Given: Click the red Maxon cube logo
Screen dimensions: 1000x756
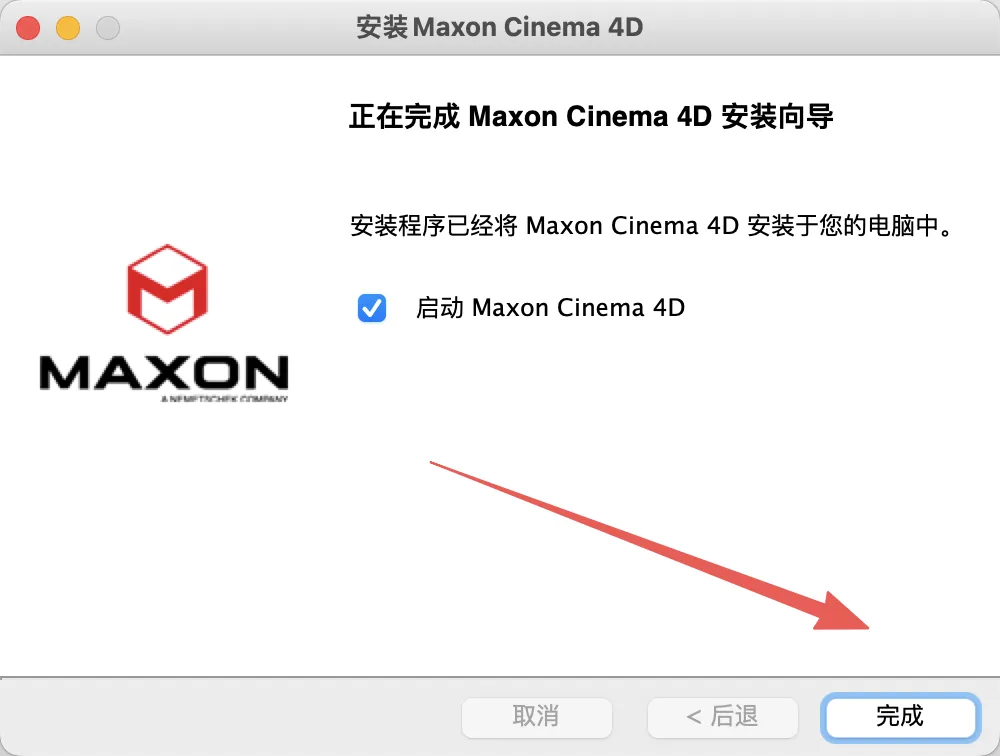Looking at the screenshot, I should tap(167, 289).
